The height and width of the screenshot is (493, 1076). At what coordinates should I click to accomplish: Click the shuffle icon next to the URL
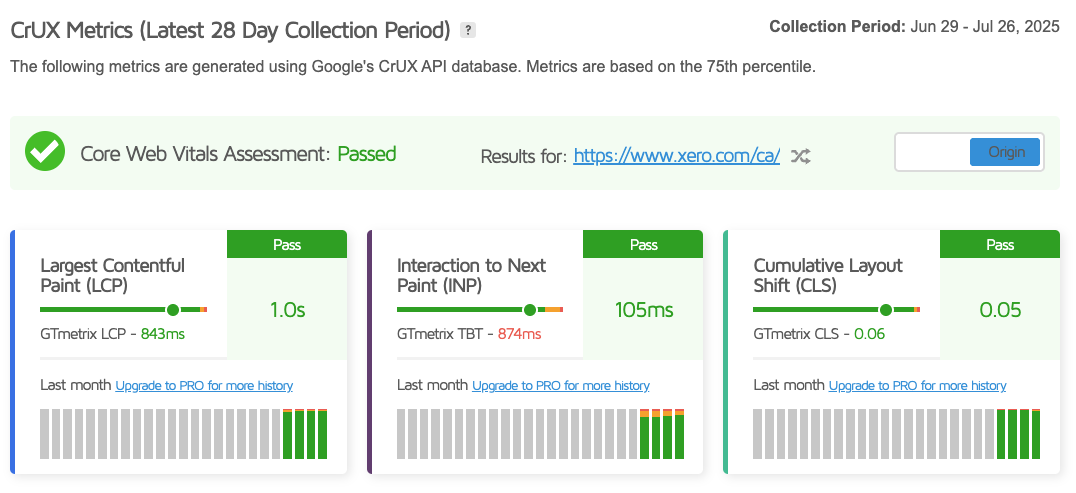click(800, 157)
